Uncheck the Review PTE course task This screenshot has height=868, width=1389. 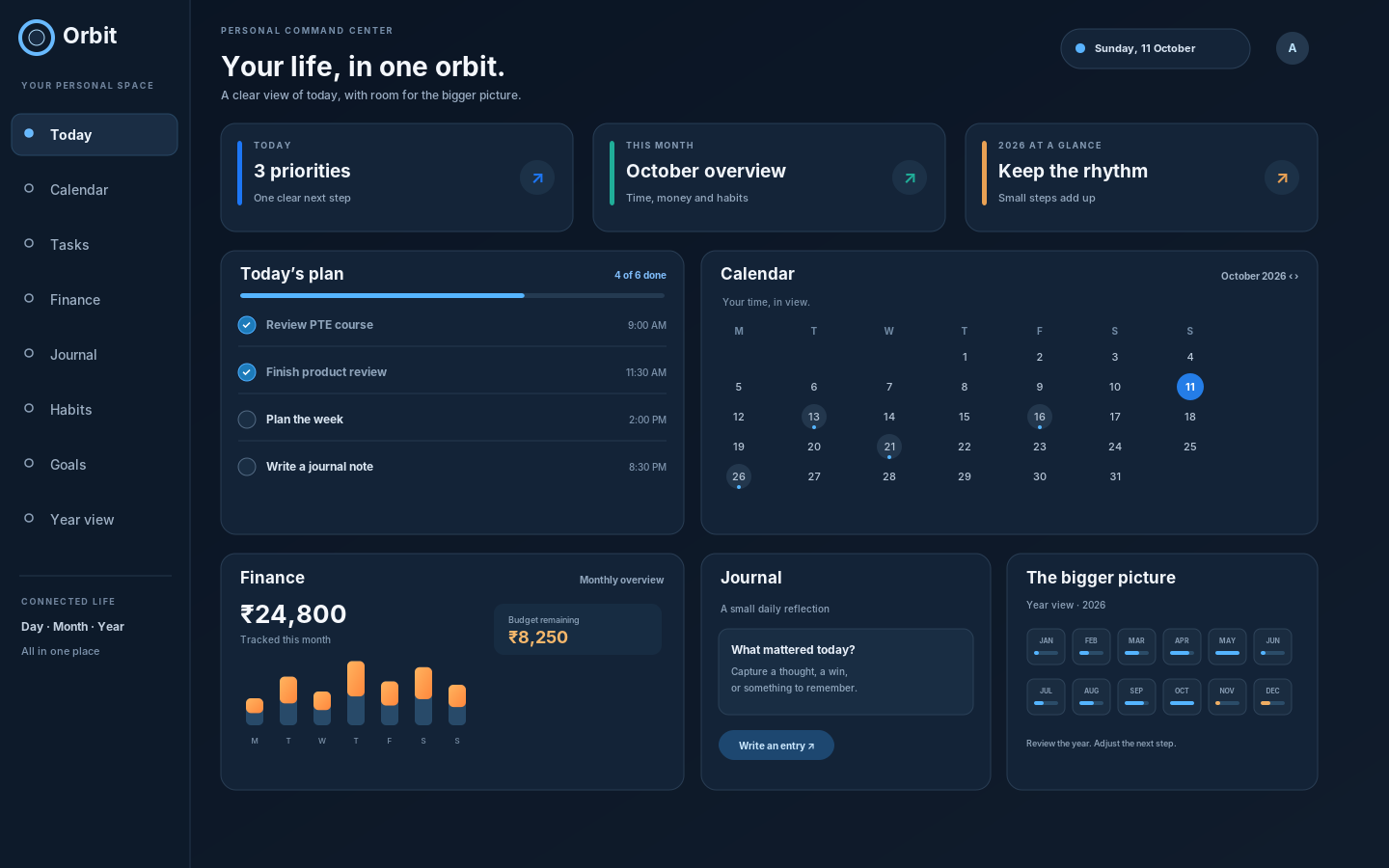(247, 325)
